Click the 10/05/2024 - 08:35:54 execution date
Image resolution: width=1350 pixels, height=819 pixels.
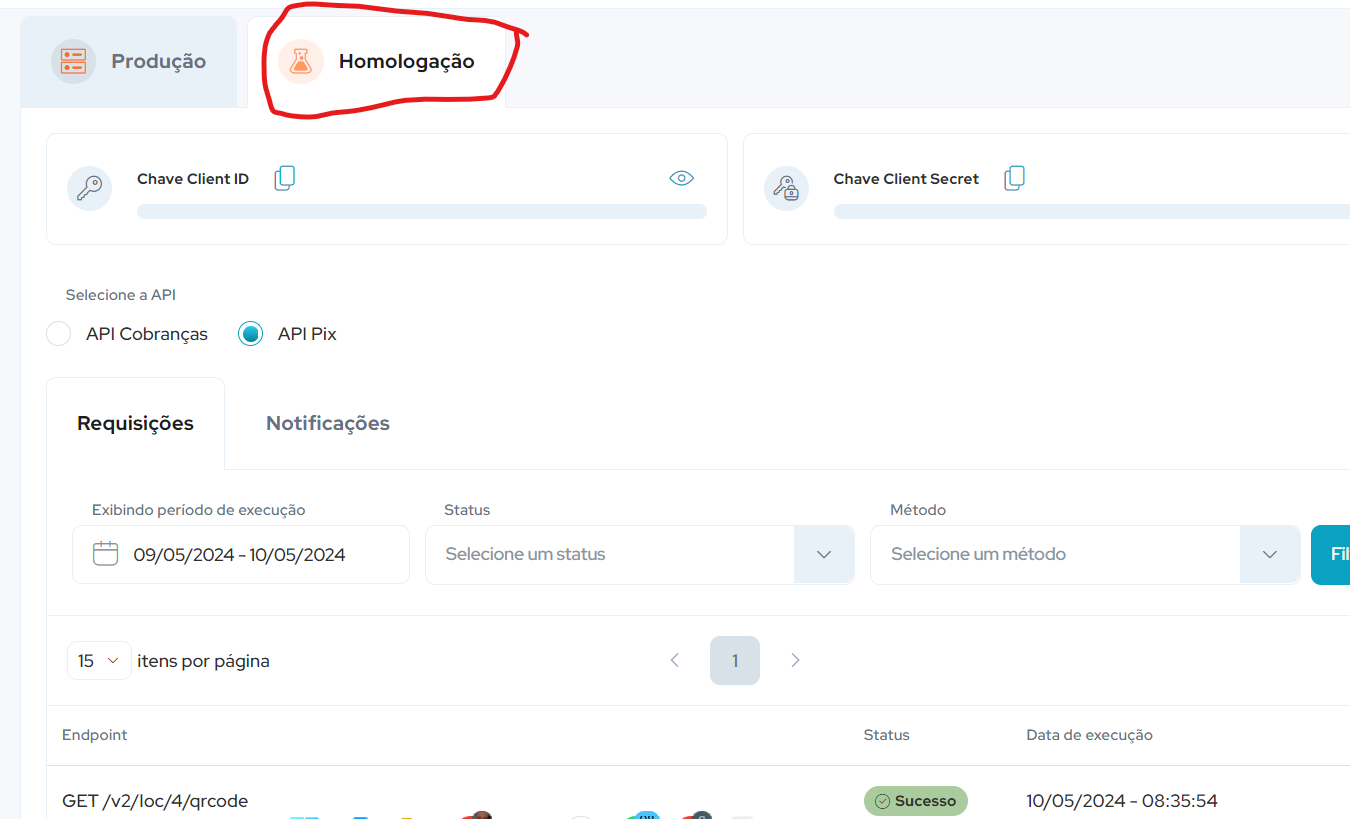point(1122,801)
